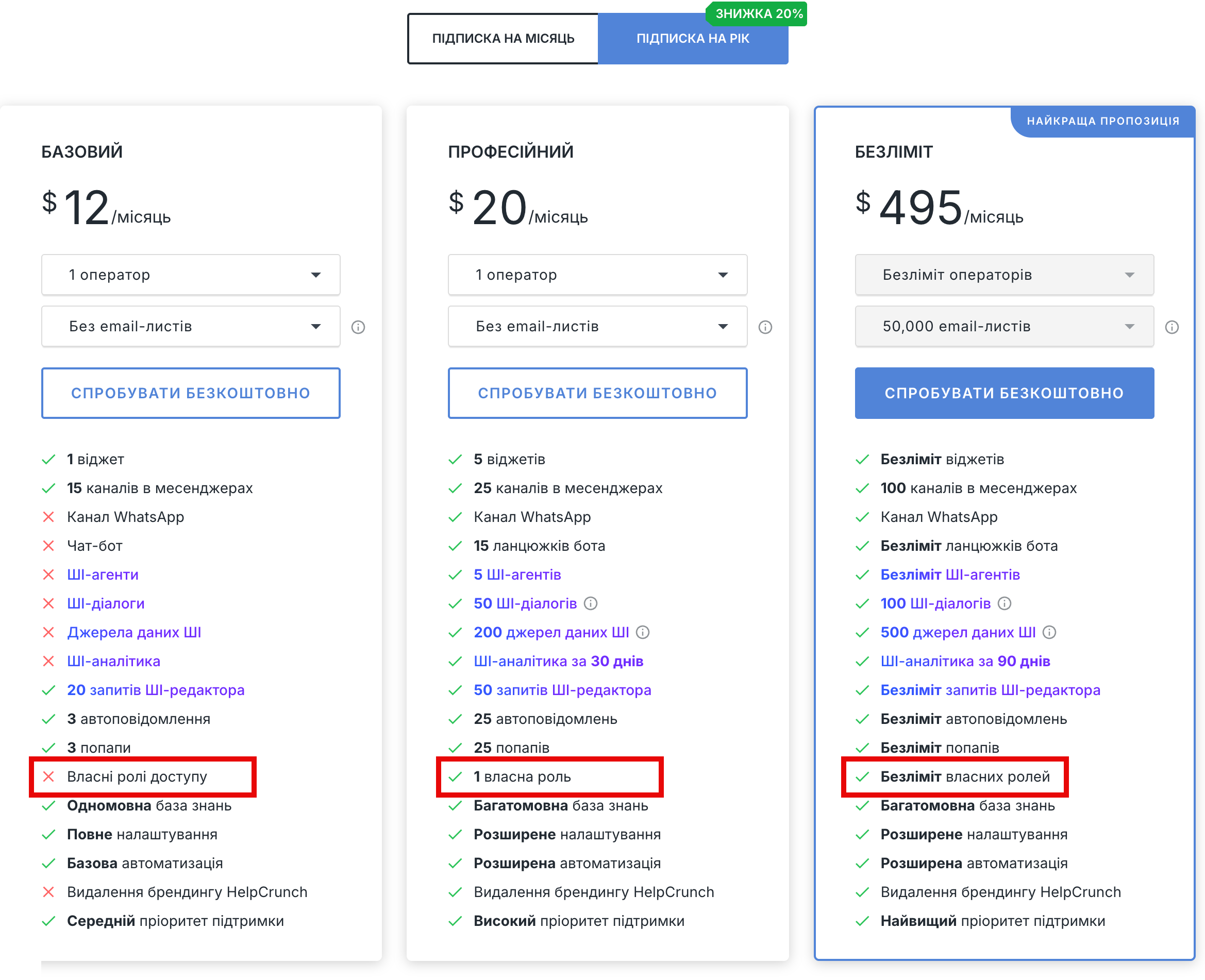Viewport: 1205px width, 980px height.
Task: Click info icon beside 50 ШІ-діалогів
Action: click(x=591, y=603)
